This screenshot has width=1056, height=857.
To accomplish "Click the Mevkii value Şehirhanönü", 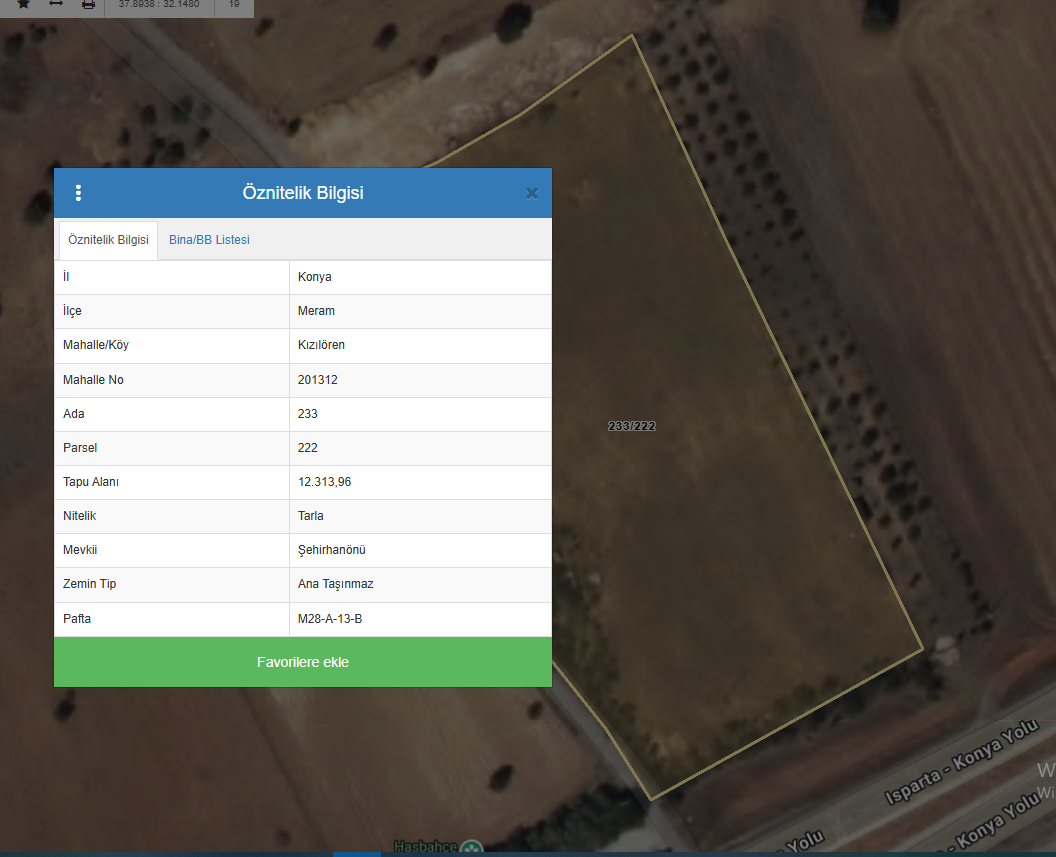I will (331, 550).
